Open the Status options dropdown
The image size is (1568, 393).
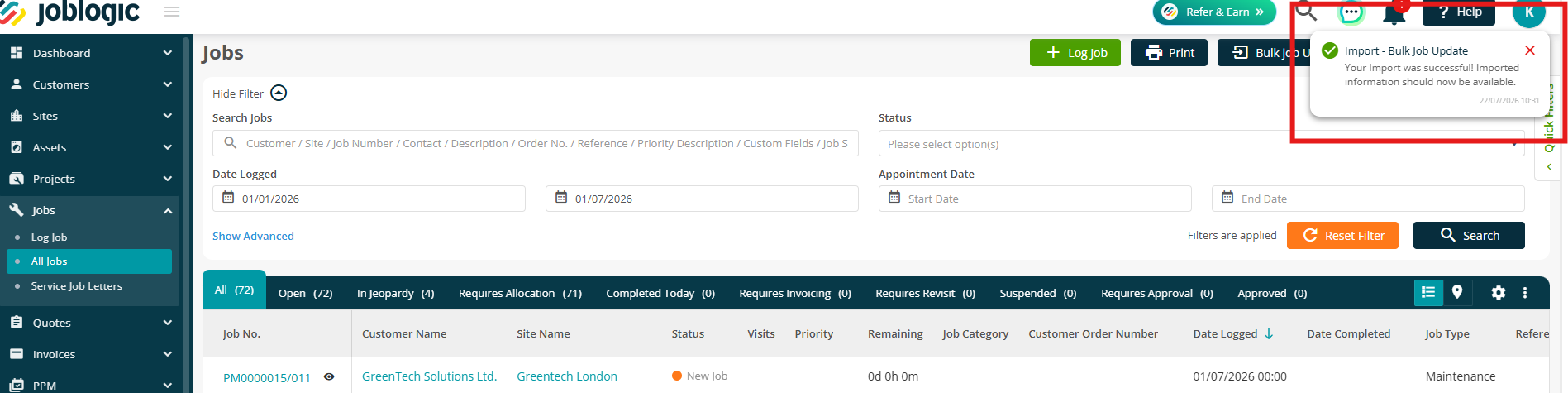tap(1201, 144)
